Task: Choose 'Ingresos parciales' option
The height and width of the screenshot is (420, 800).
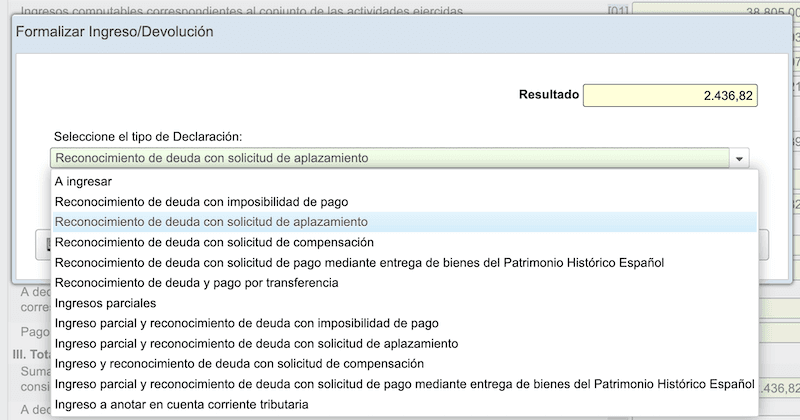Action: 405,303
